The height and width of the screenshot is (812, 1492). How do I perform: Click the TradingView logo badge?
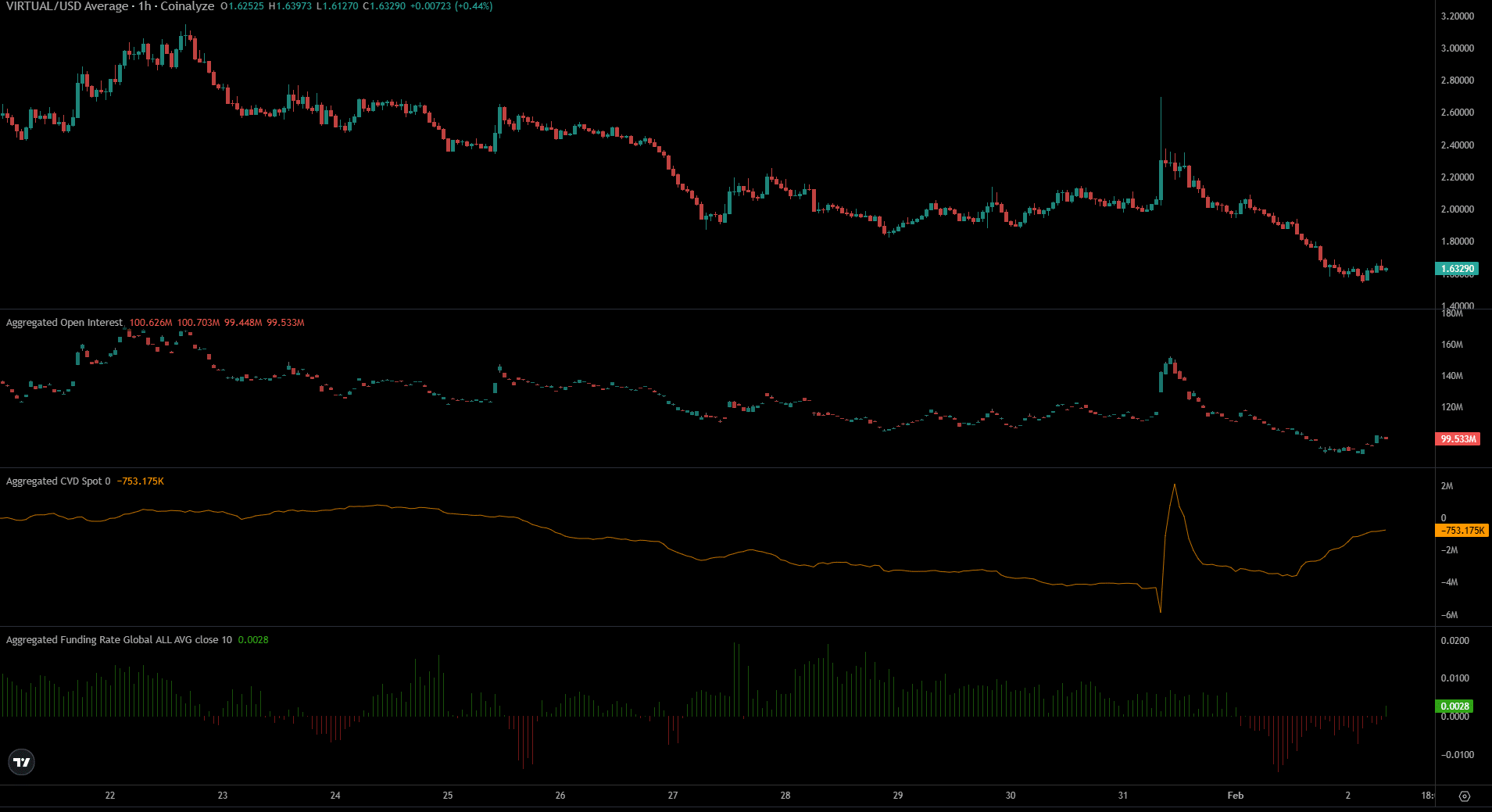22,762
